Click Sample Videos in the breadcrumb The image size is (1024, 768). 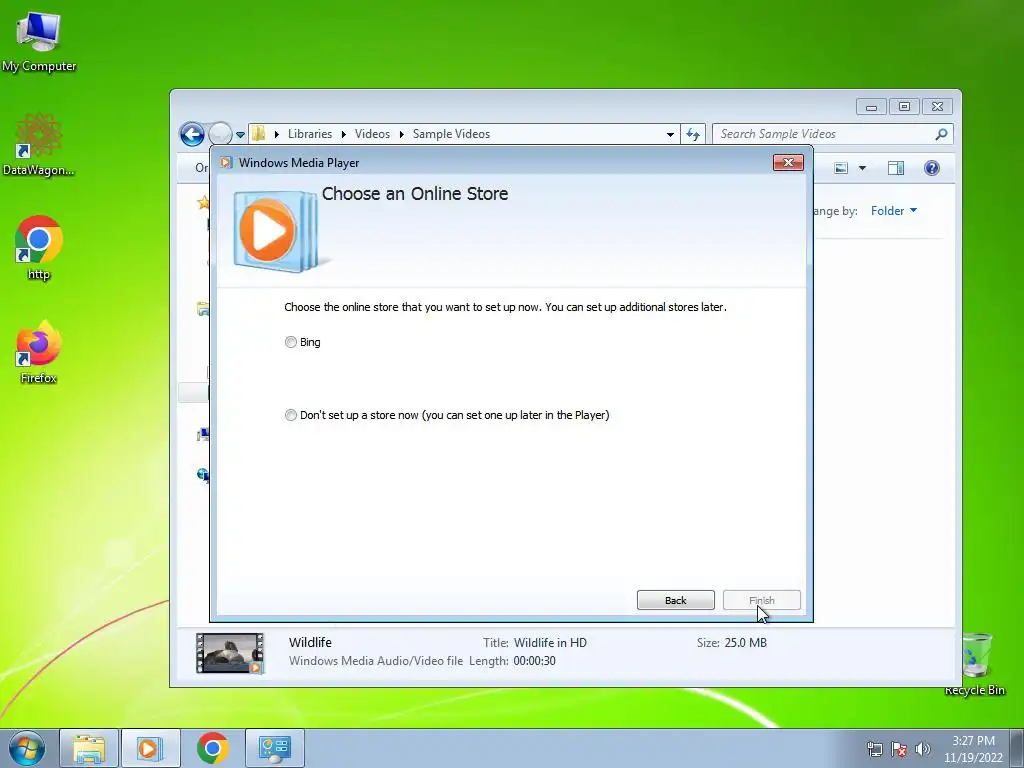[x=451, y=134]
